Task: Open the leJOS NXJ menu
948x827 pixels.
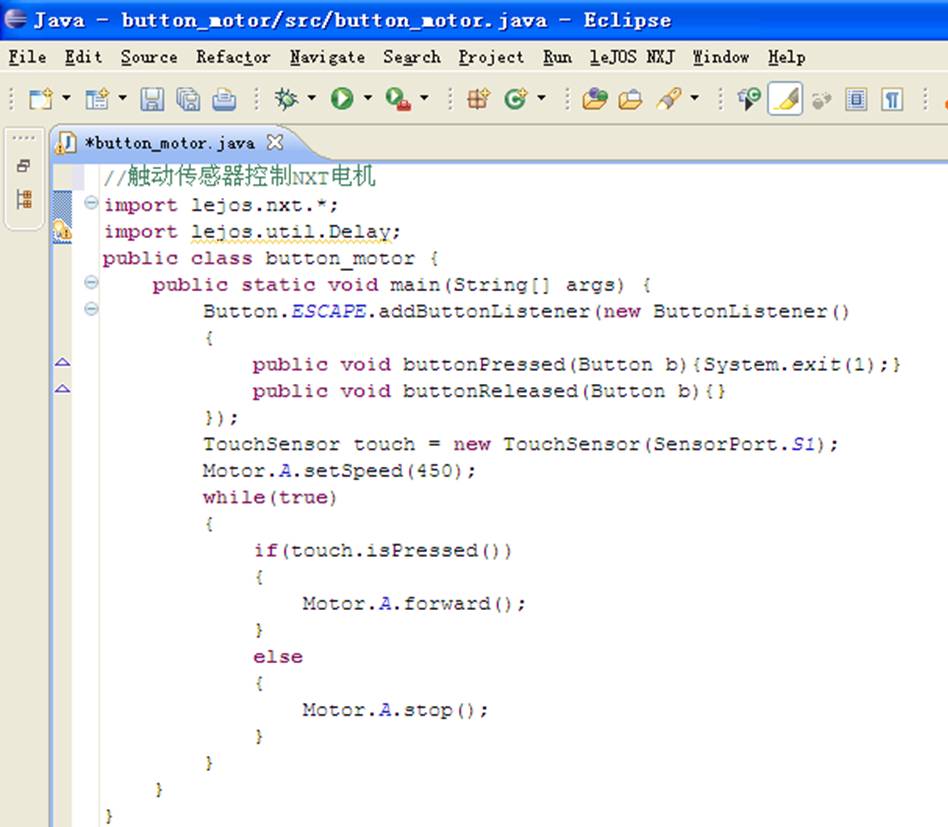Action: (632, 57)
